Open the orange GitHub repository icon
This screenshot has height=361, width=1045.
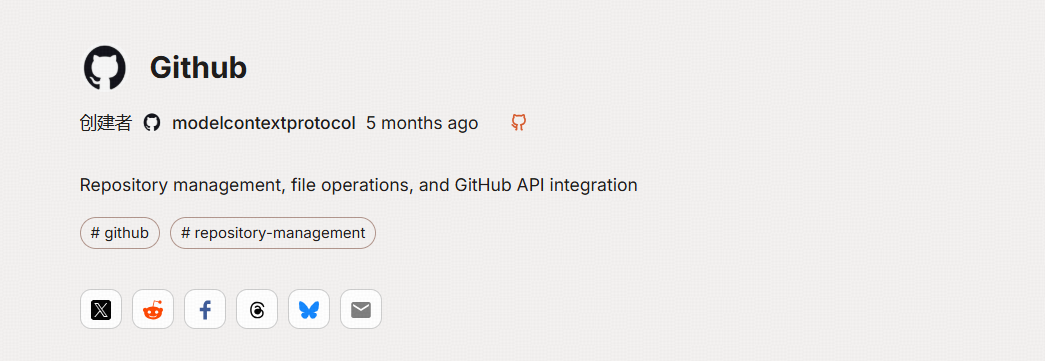point(519,123)
